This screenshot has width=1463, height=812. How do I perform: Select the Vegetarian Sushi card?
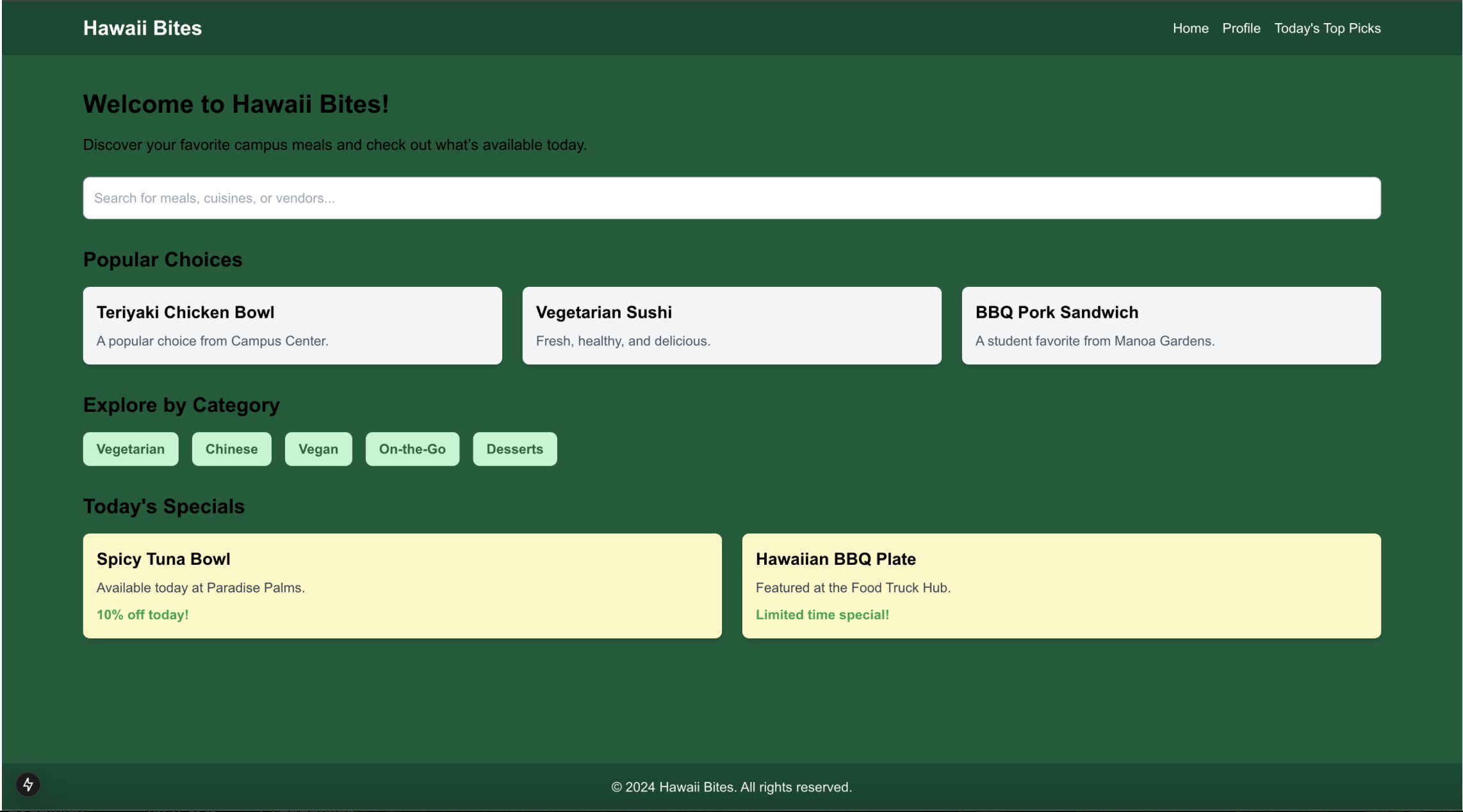coord(731,325)
